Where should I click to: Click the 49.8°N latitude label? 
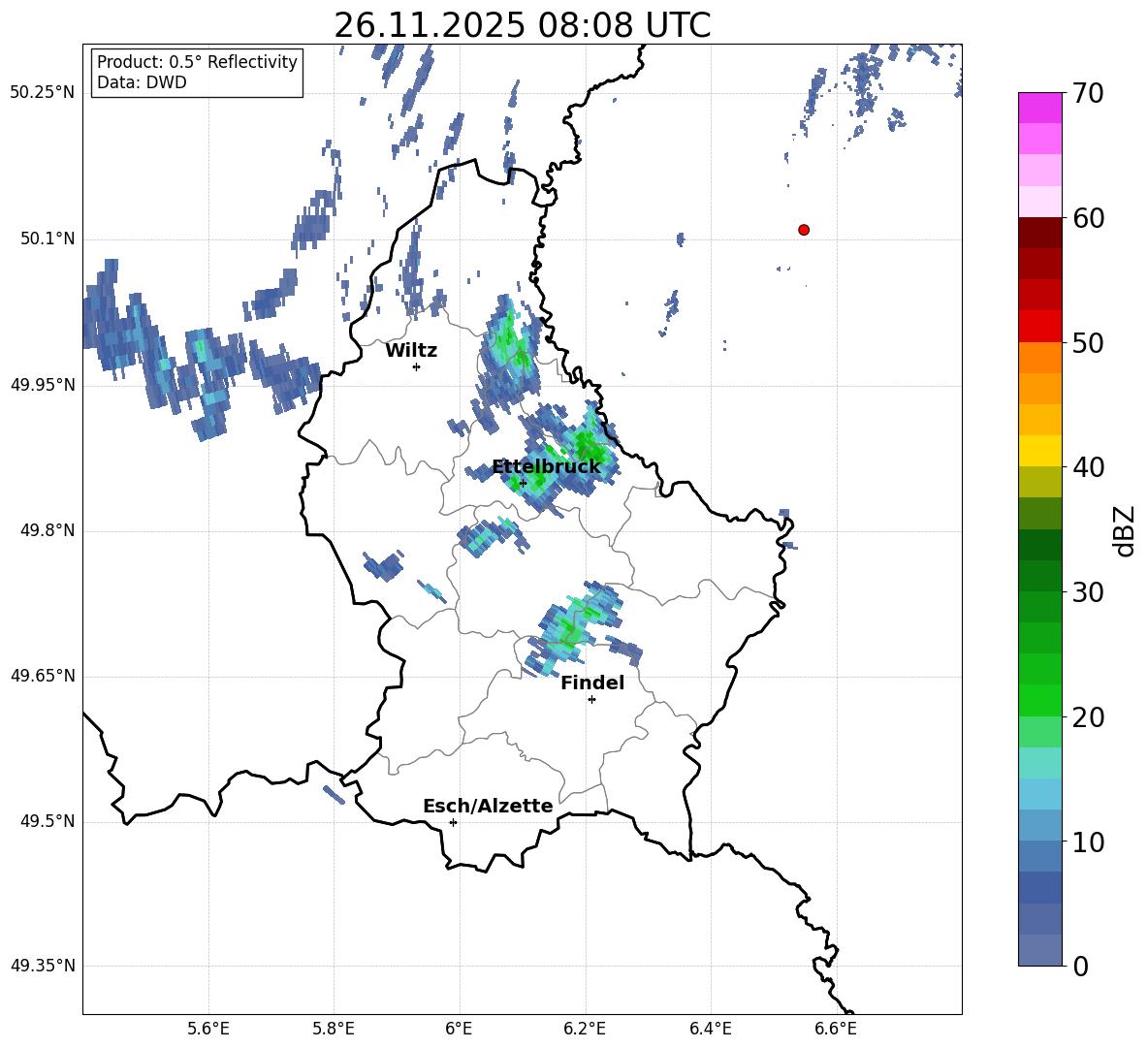pyautogui.click(x=48, y=530)
